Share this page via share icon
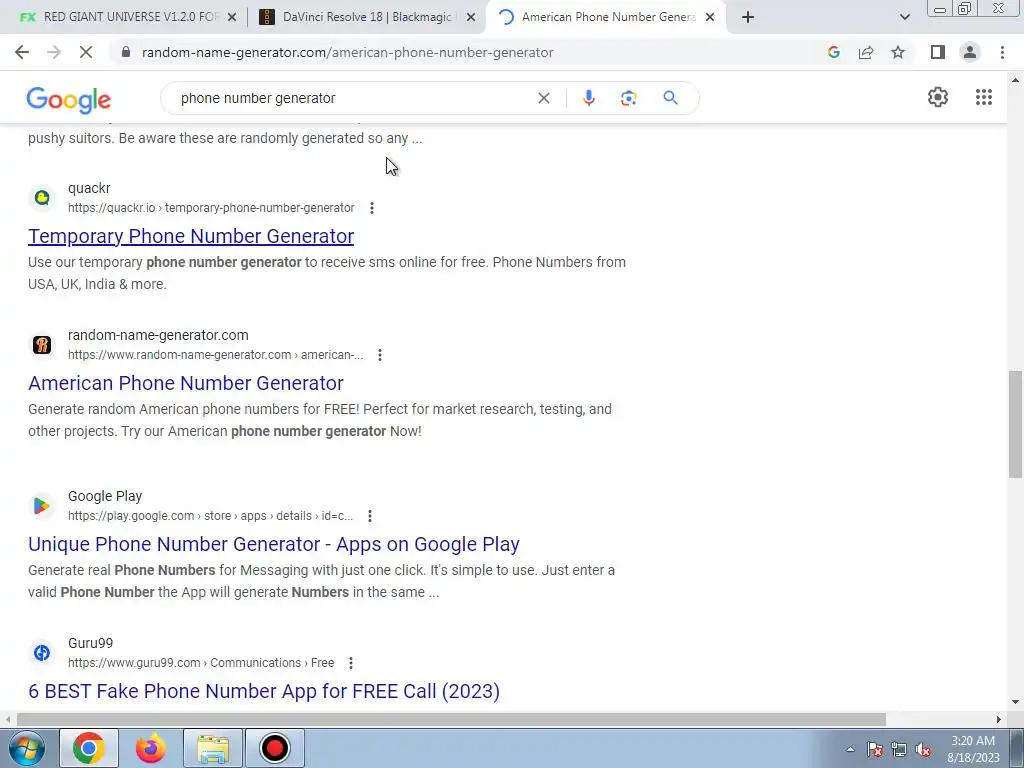Screen dimensions: 1024x768 (x=866, y=52)
